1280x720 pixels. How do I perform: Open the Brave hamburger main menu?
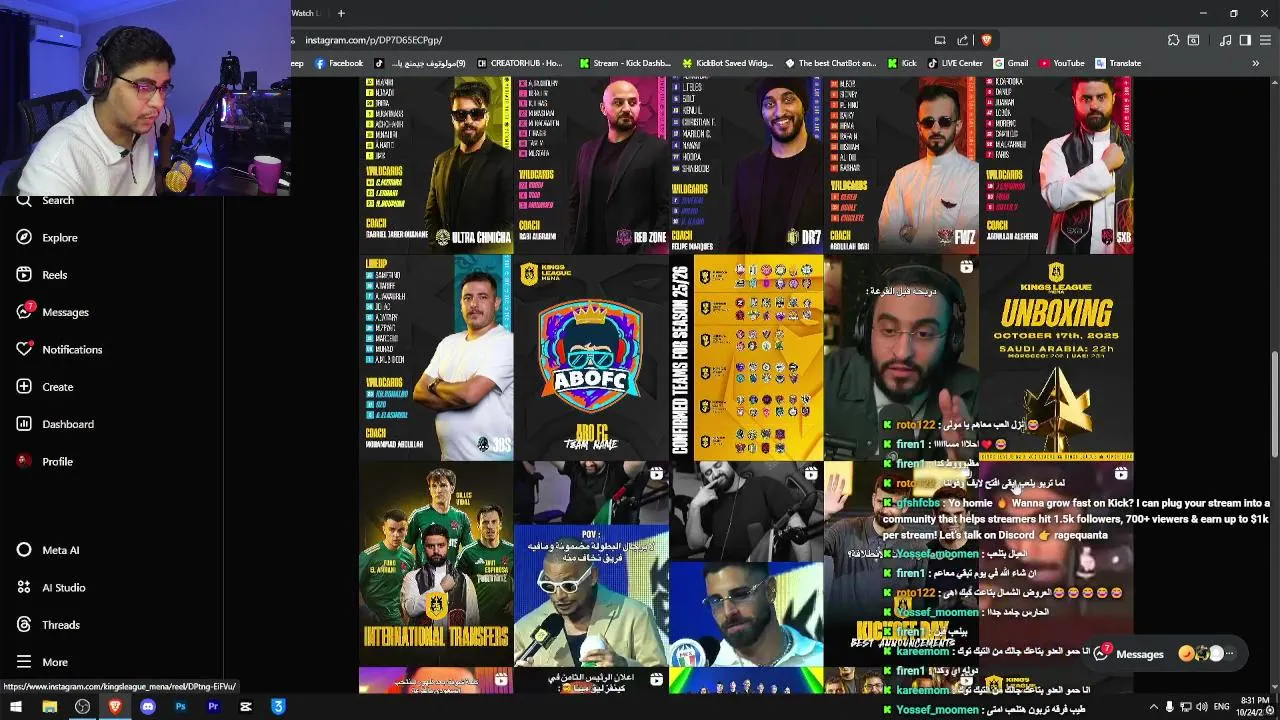pyautogui.click(x=1265, y=40)
